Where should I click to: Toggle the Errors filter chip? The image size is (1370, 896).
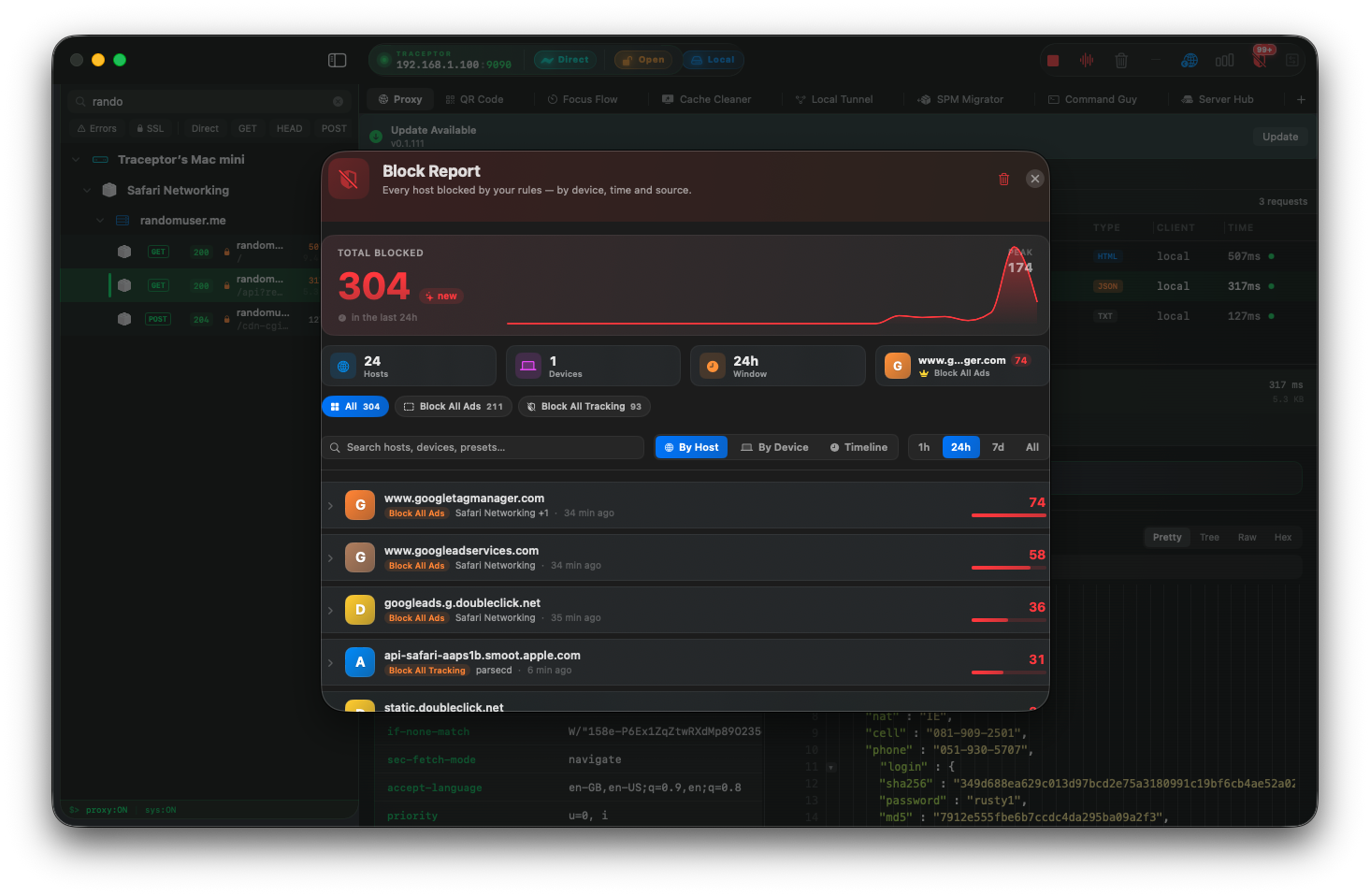pyautogui.click(x=97, y=129)
